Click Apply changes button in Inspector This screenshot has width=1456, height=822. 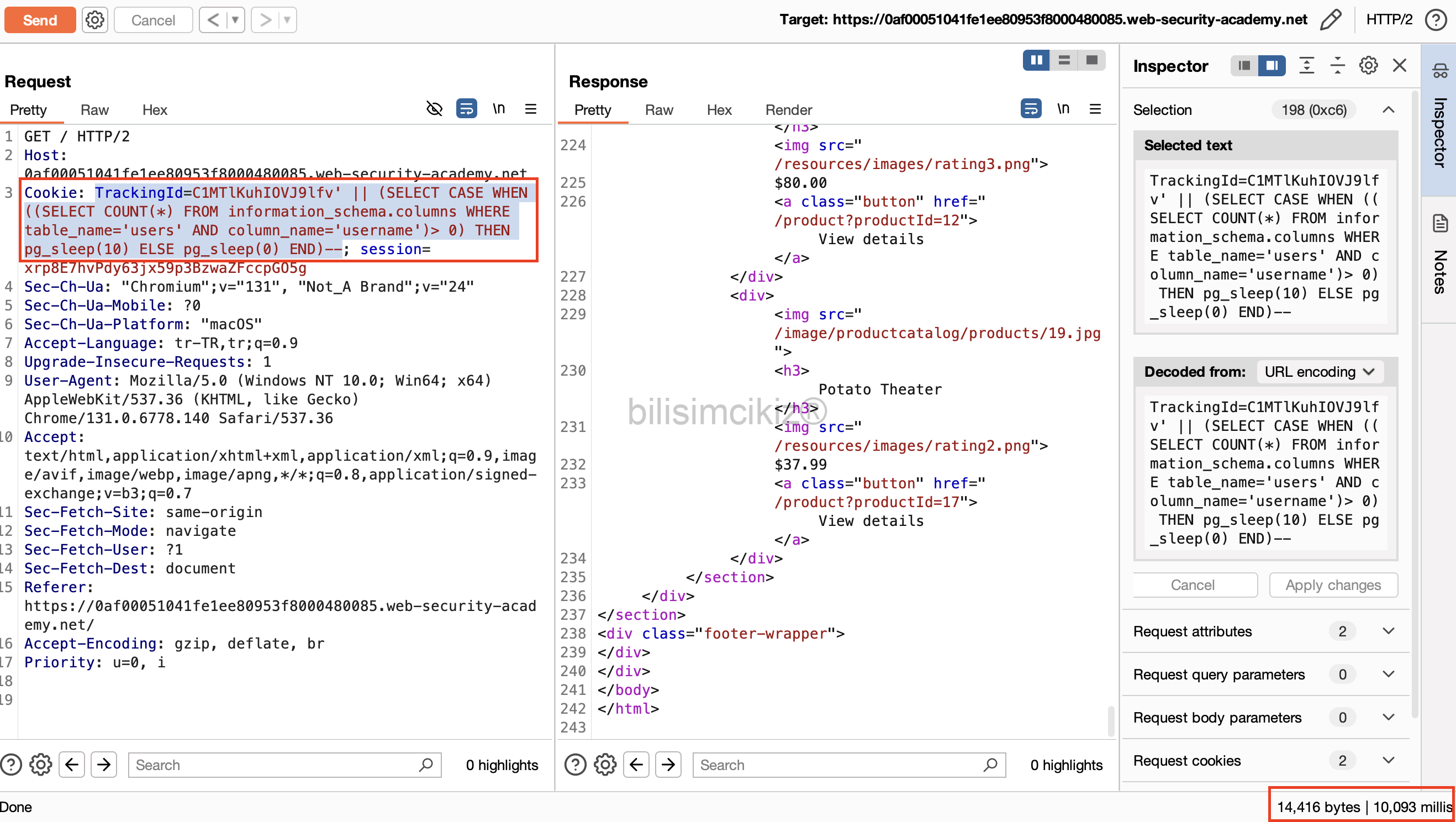[1333, 585]
